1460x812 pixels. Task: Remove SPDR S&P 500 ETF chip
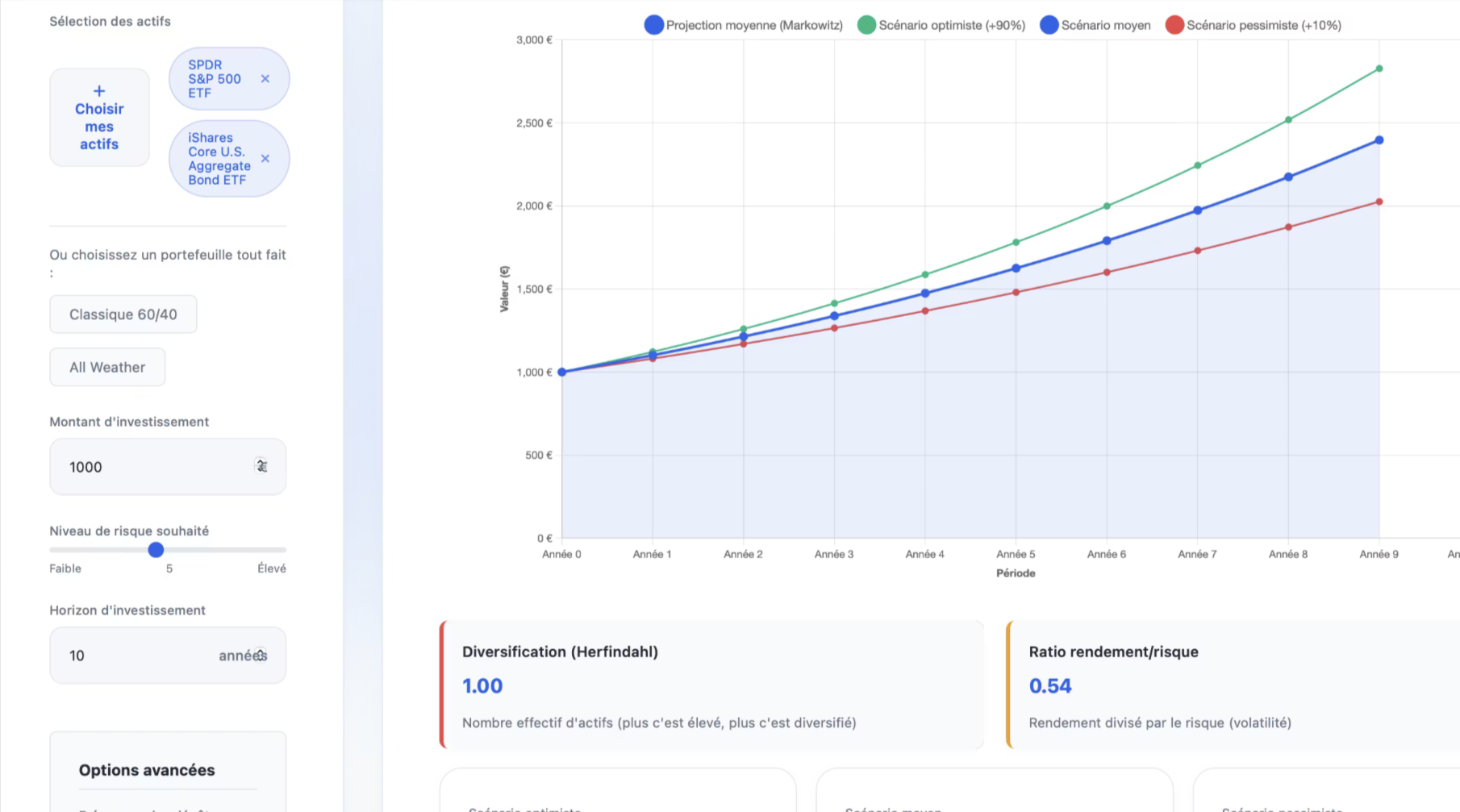click(x=265, y=79)
